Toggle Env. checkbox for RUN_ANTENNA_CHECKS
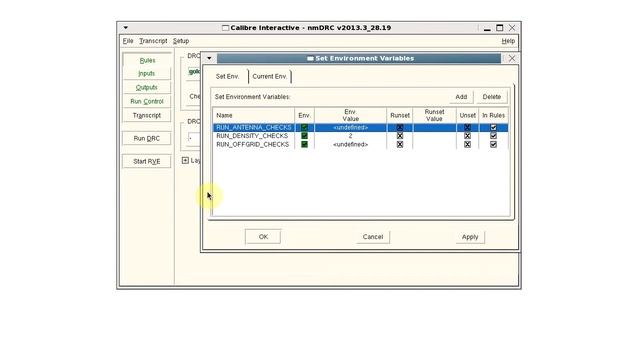The height and width of the screenshot is (360, 640). pyautogui.click(x=304, y=127)
